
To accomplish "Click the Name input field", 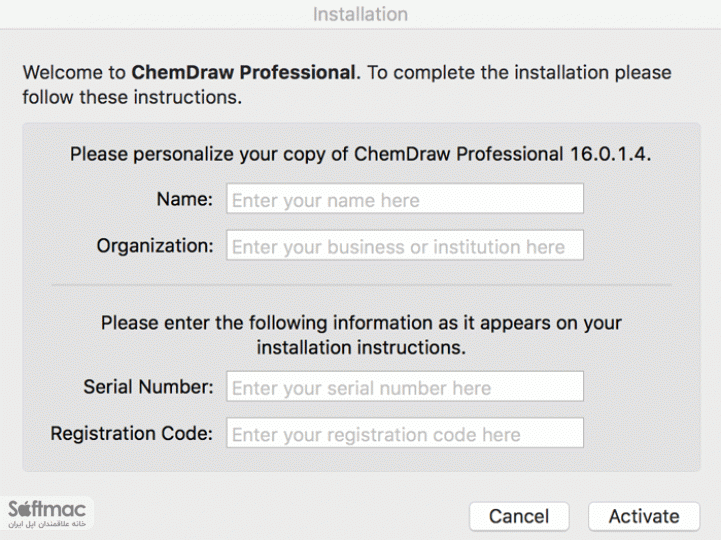I will (405, 199).
